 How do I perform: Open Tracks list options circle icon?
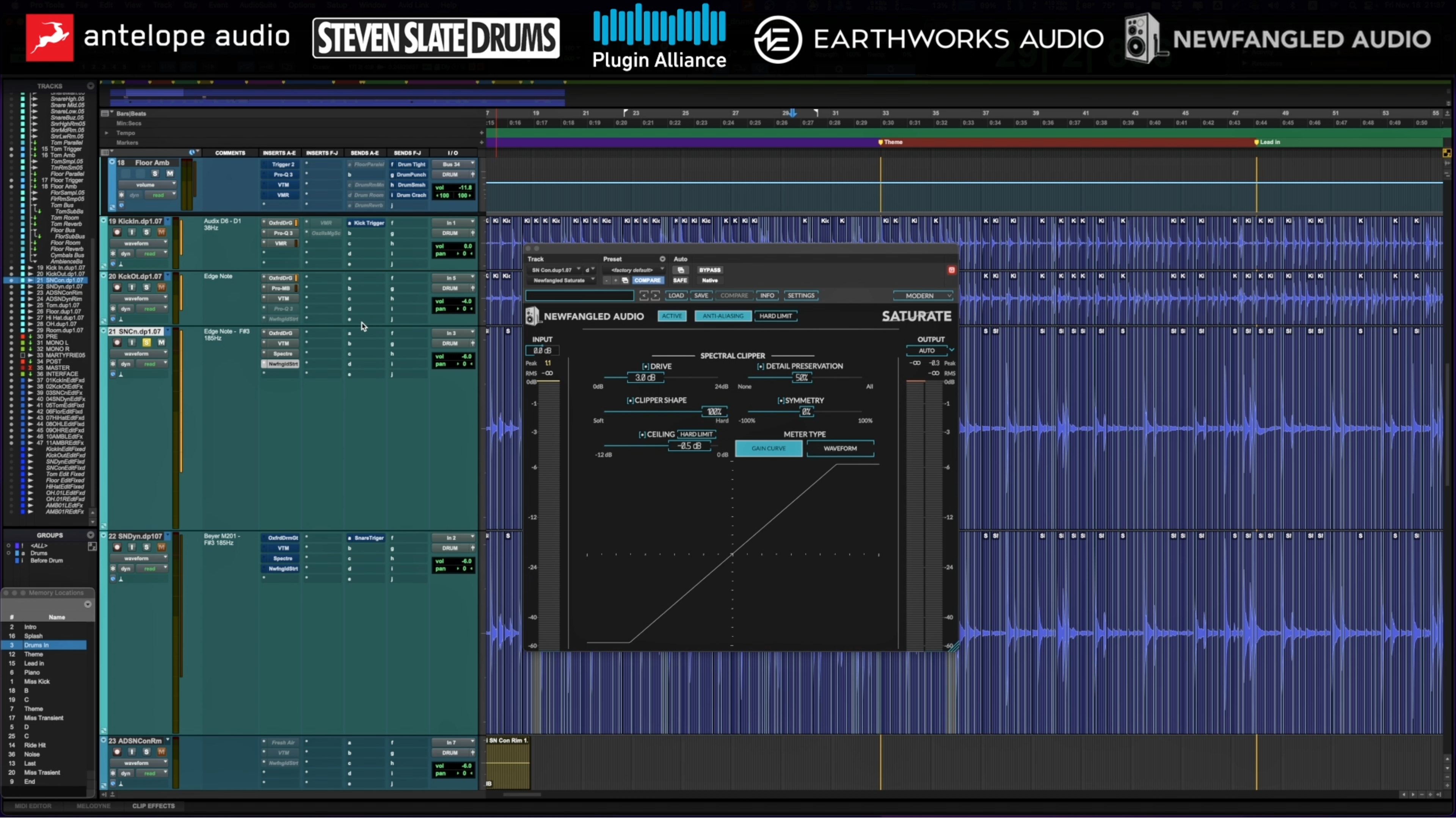coord(91,86)
